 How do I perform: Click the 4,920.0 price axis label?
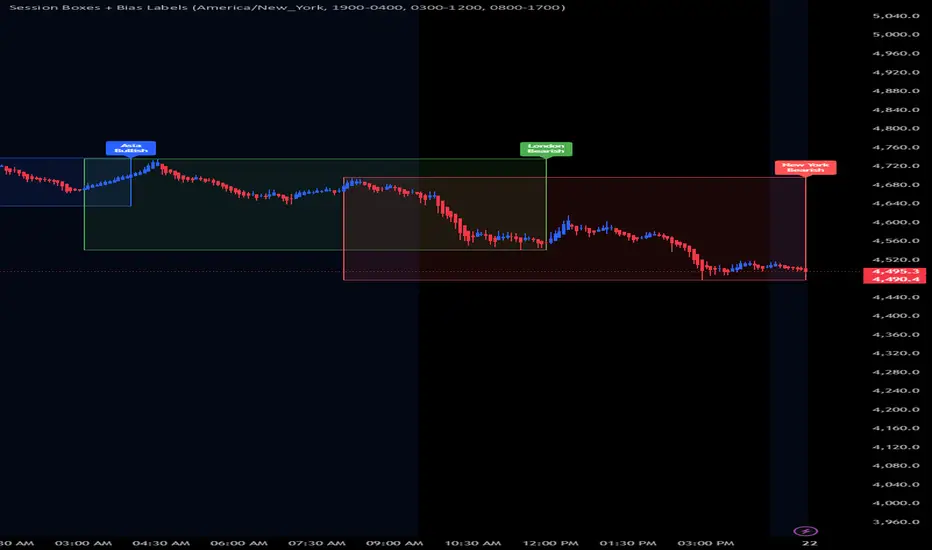point(896,73)
